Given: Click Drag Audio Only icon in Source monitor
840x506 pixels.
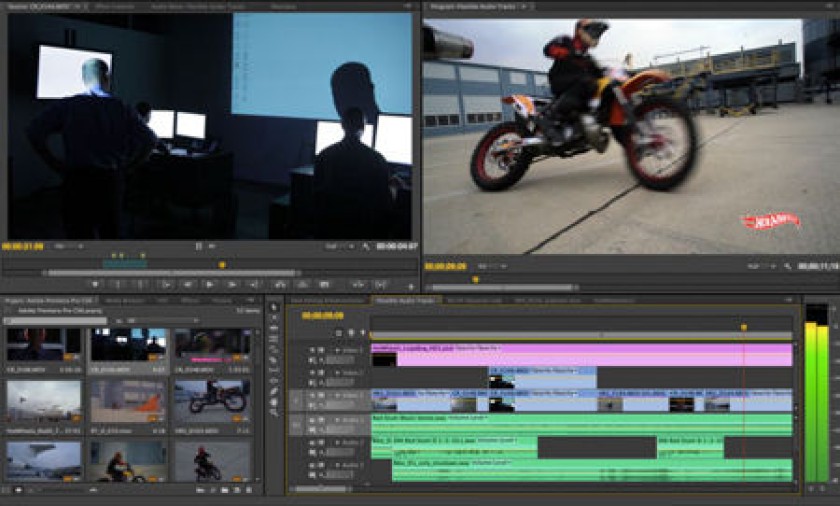Looking at the screenshot, I should 212,246.
